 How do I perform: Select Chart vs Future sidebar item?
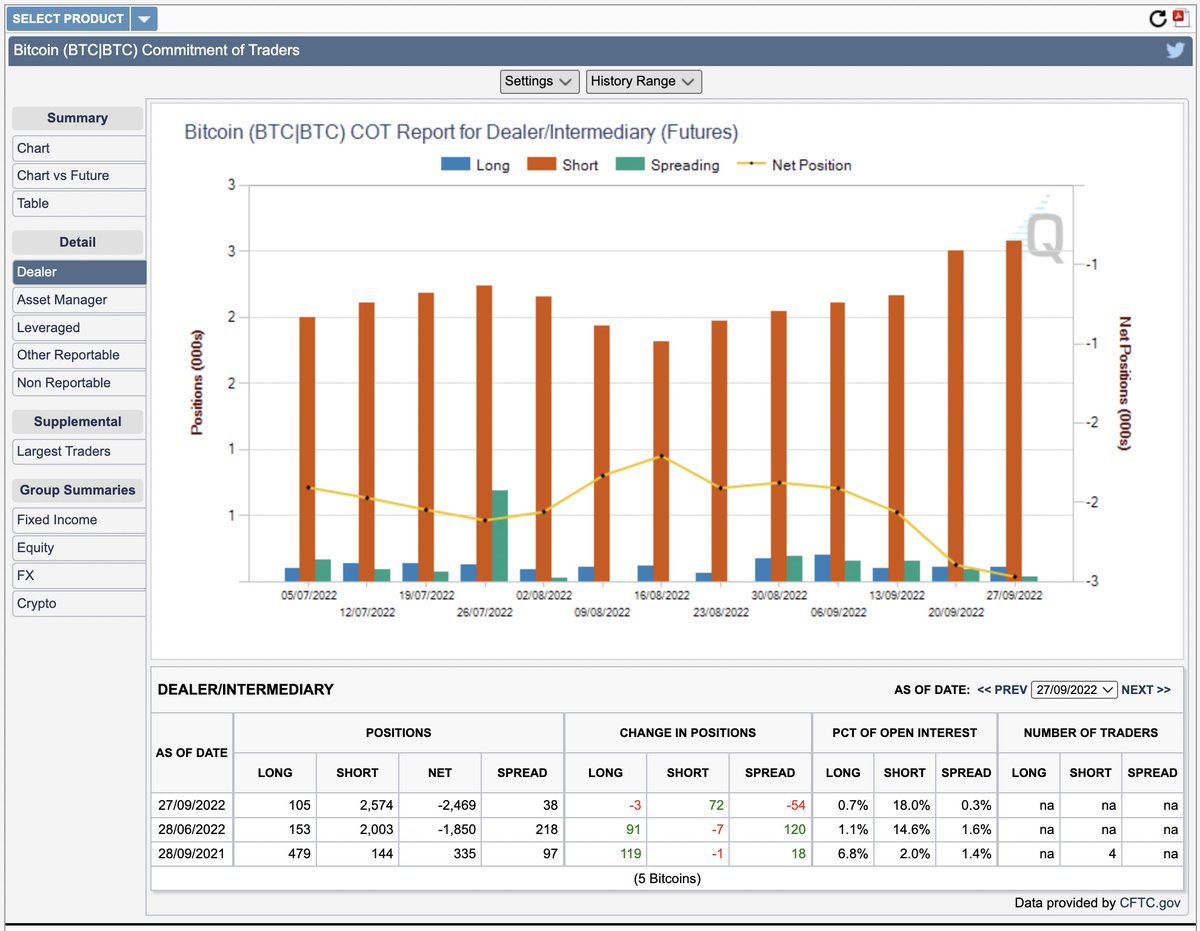(x=79, y=175)
